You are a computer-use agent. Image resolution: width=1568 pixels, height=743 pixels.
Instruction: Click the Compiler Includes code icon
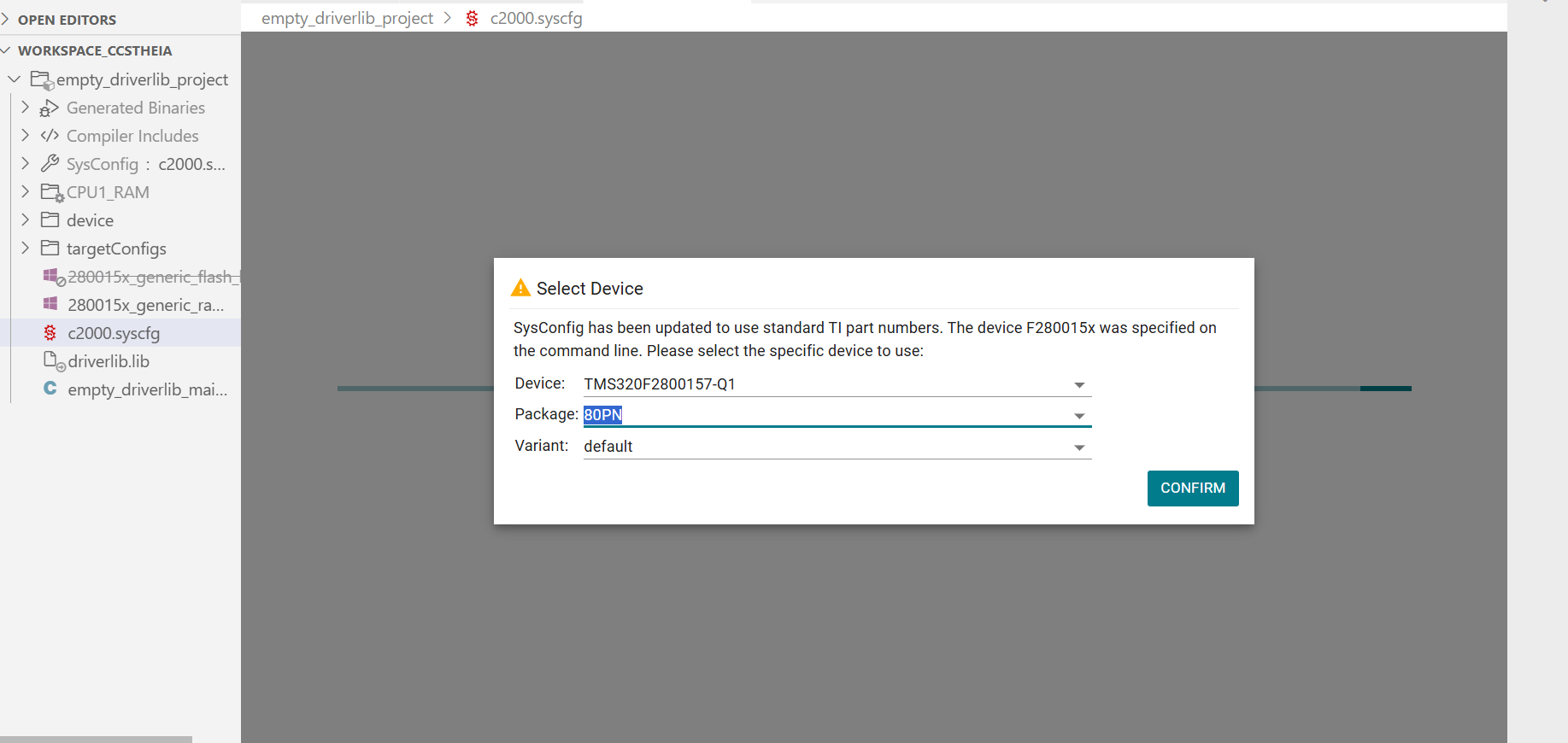[x=50, y=136]
